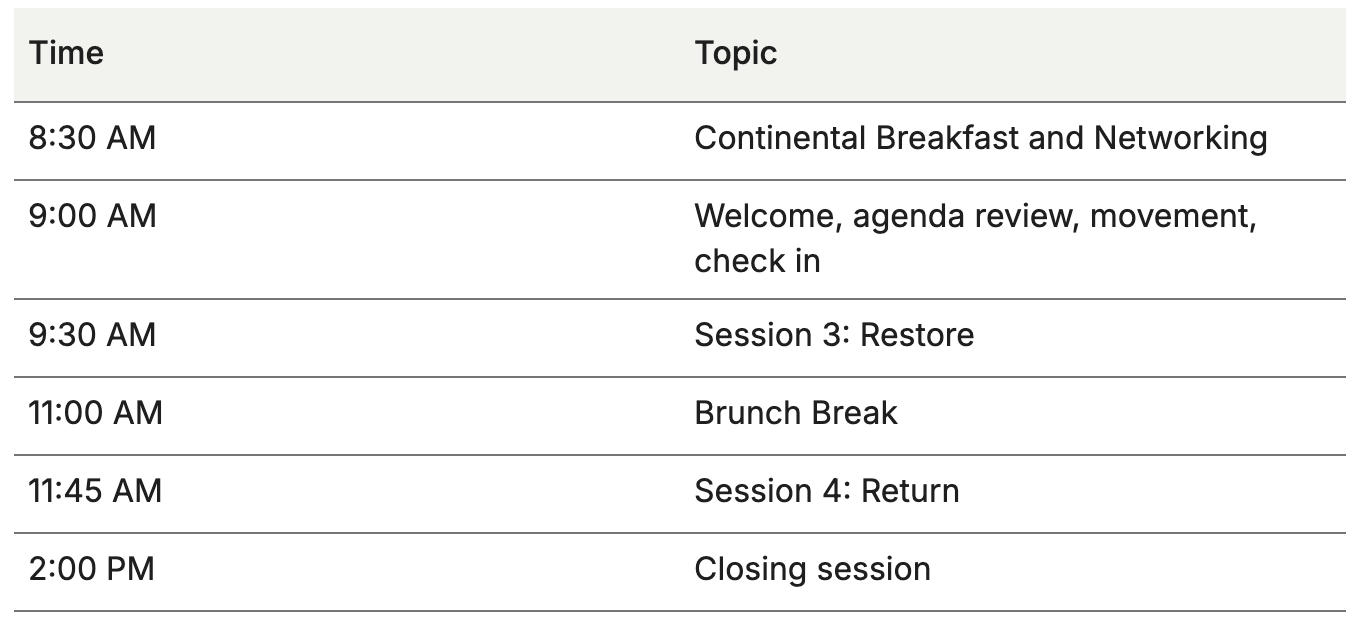Select the 11:45 AM time cell
Screen dimensions: 1370x640
(x=95, y=490)
